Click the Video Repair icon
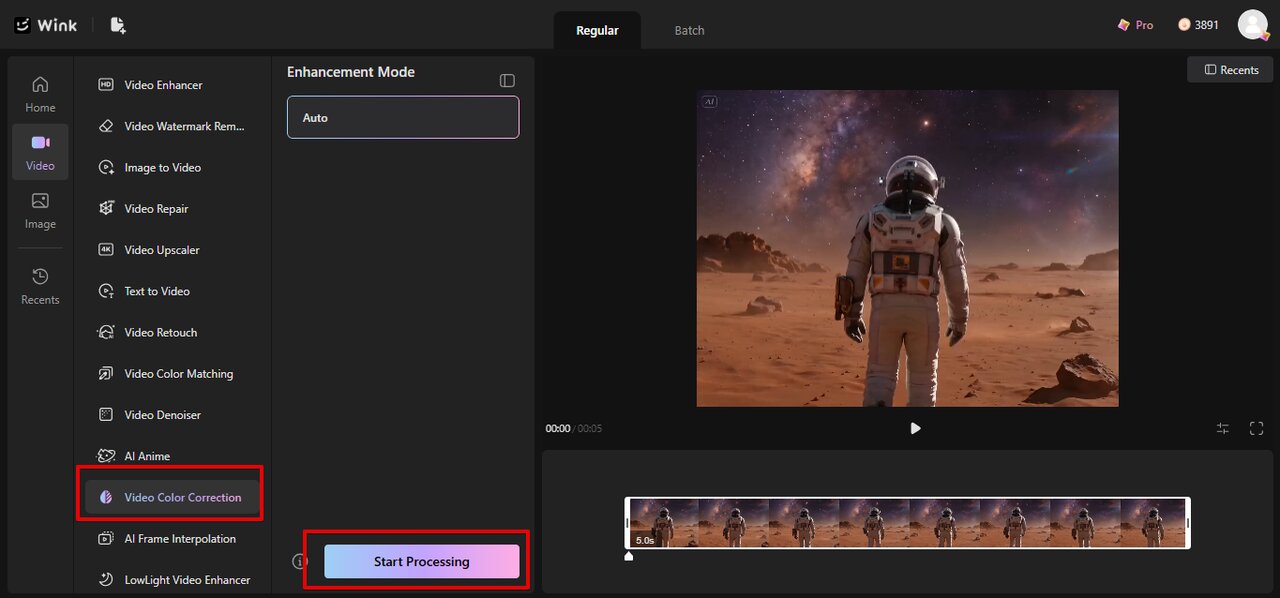This screenshot has height=598, width=1280. pyautogui.click(x=106, y=208)
